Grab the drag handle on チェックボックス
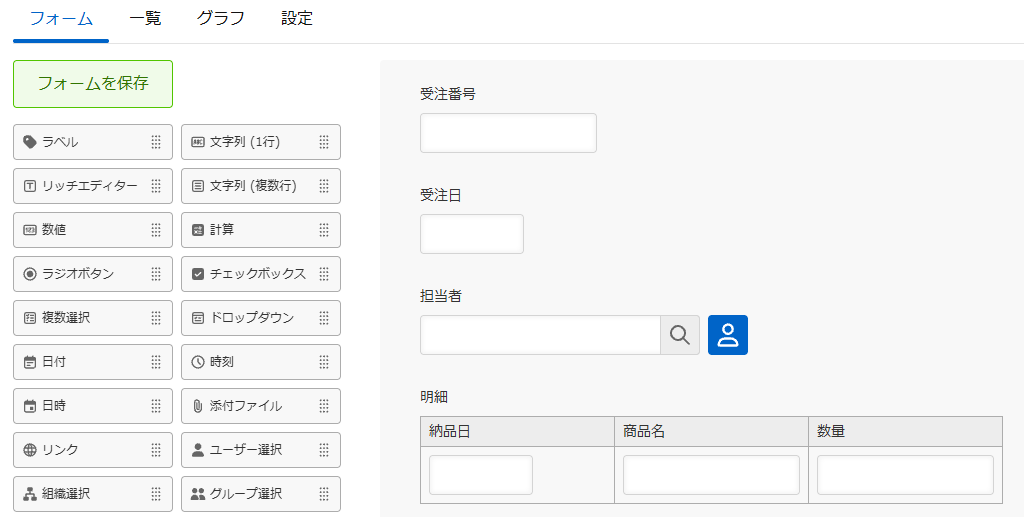Viewport: 1024px width, 517px height. pos(324,274)
